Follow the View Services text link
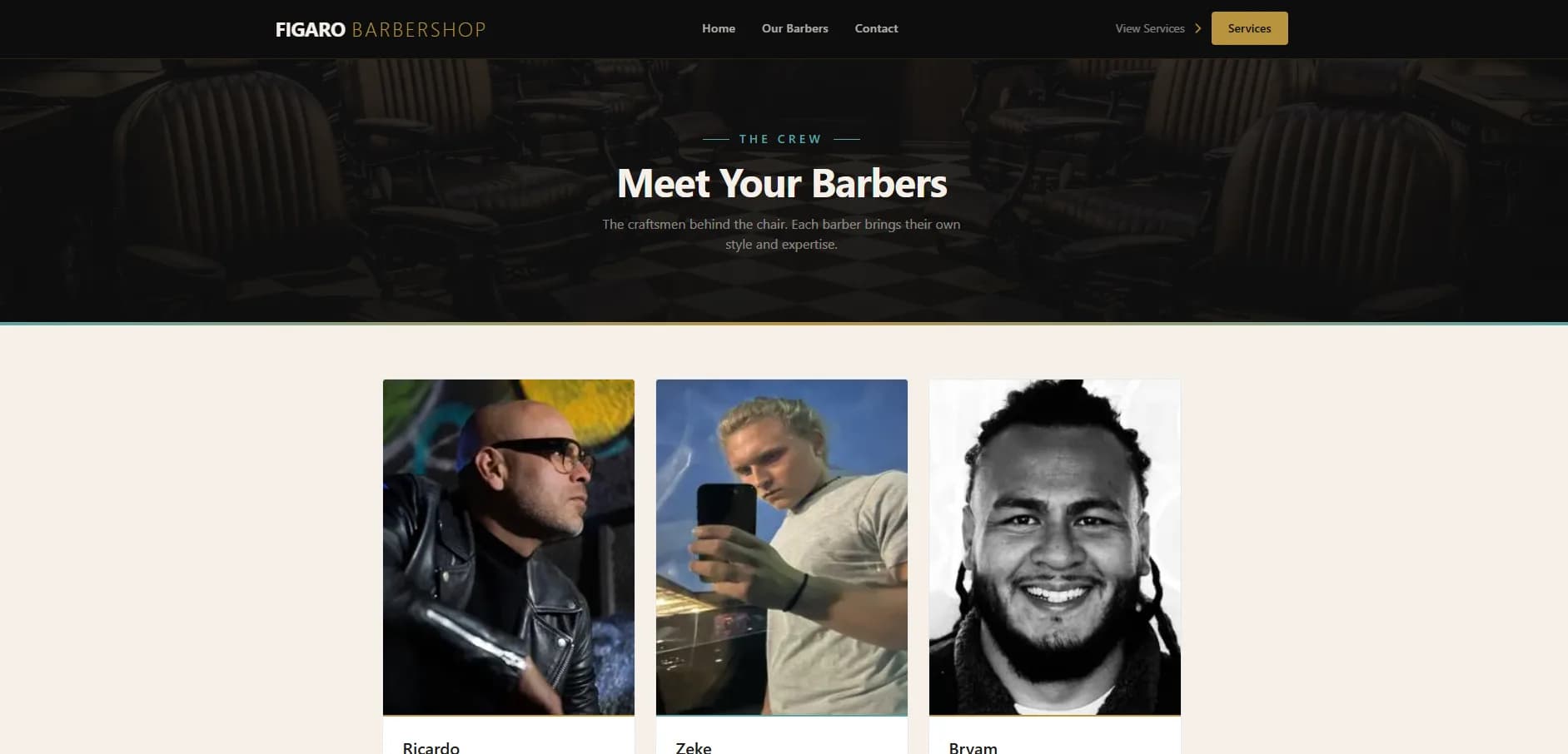Screen dimensions: 1568x754 coord(1149,28)
